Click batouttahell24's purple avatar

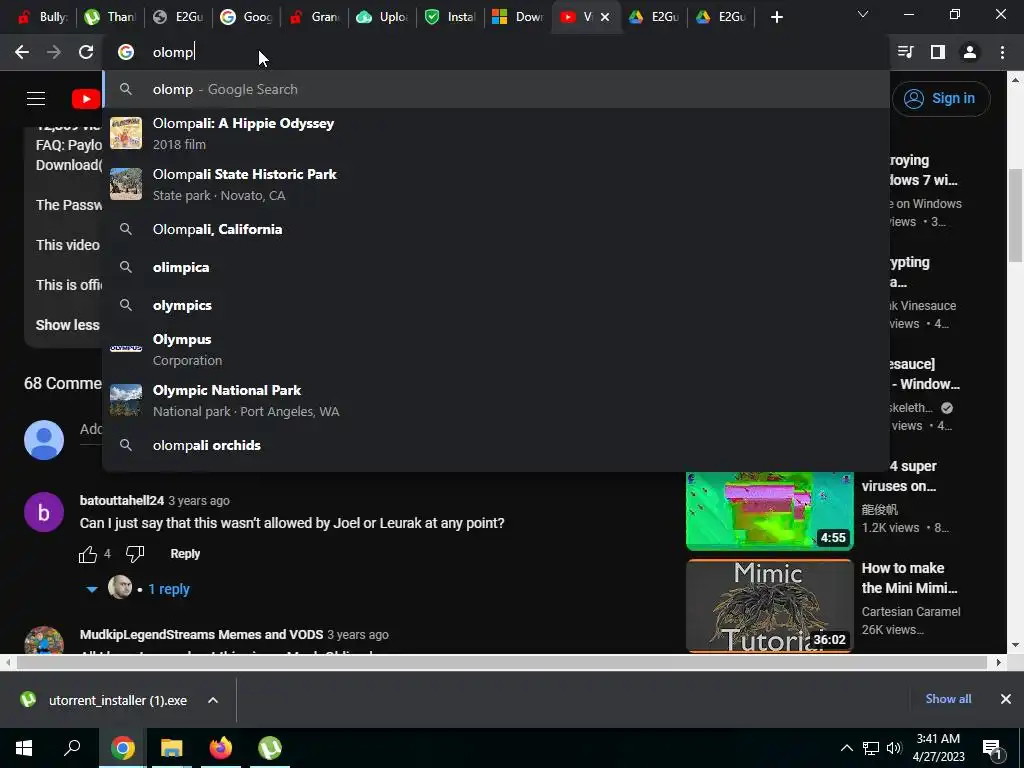[44, 512]
